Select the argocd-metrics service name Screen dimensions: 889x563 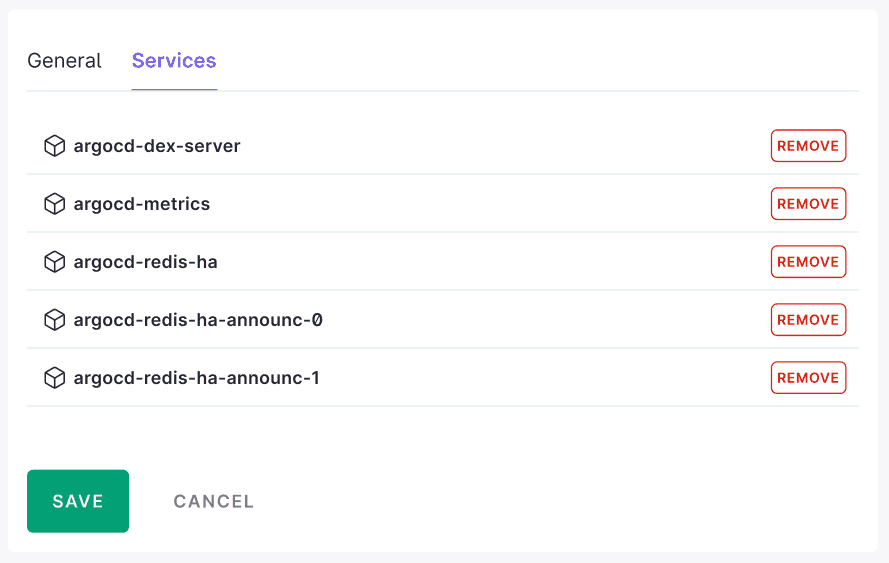point(142,204)
